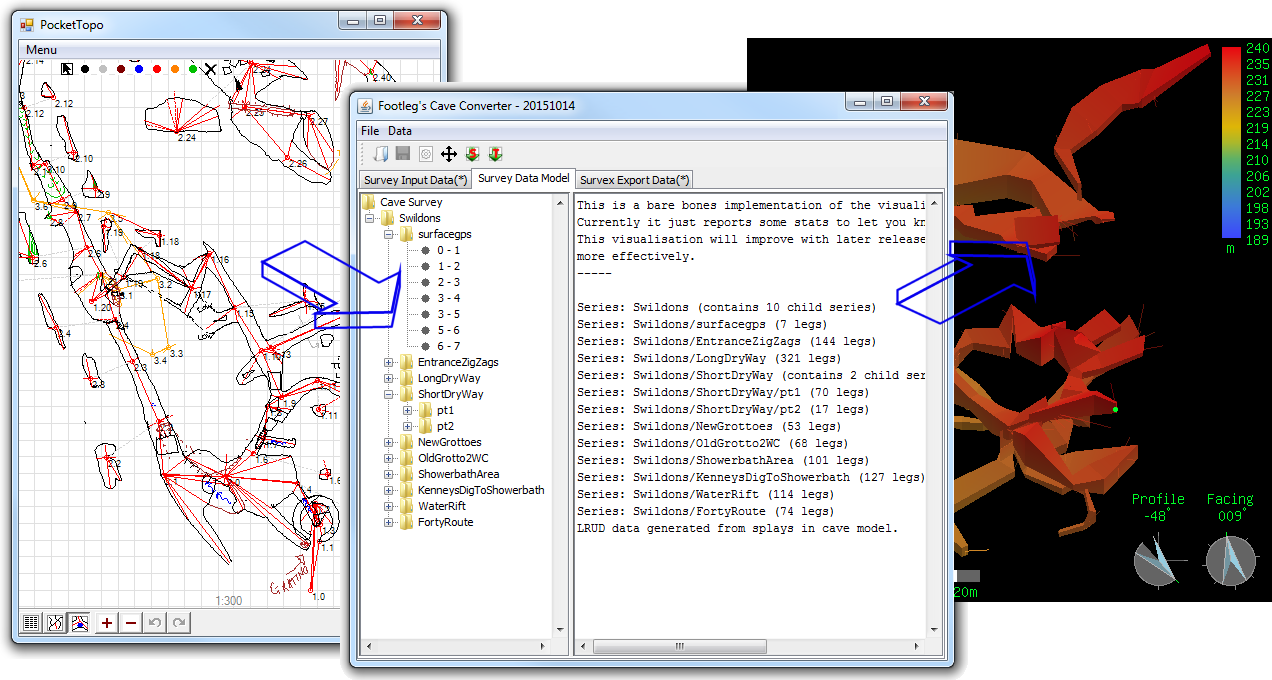Expand the LongDryWay tree node

[389, 378]
